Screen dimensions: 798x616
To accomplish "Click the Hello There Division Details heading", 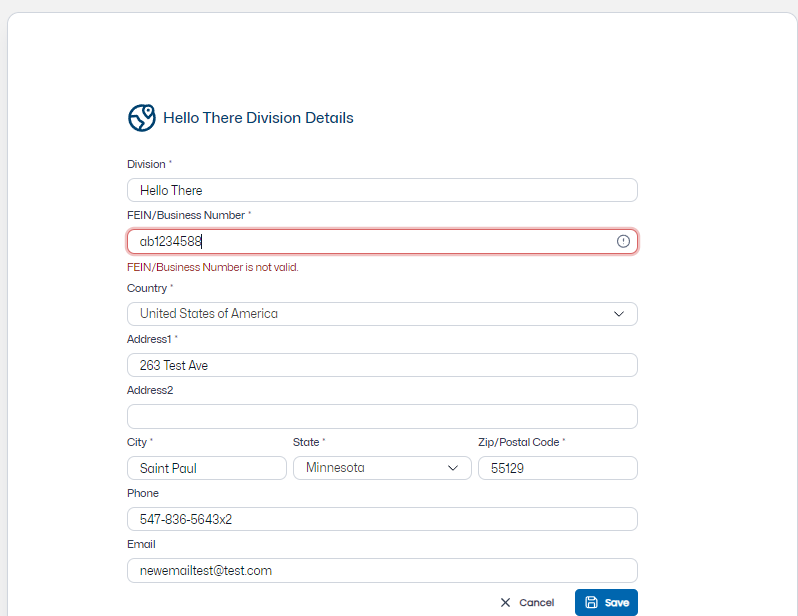I will point(258,118).
